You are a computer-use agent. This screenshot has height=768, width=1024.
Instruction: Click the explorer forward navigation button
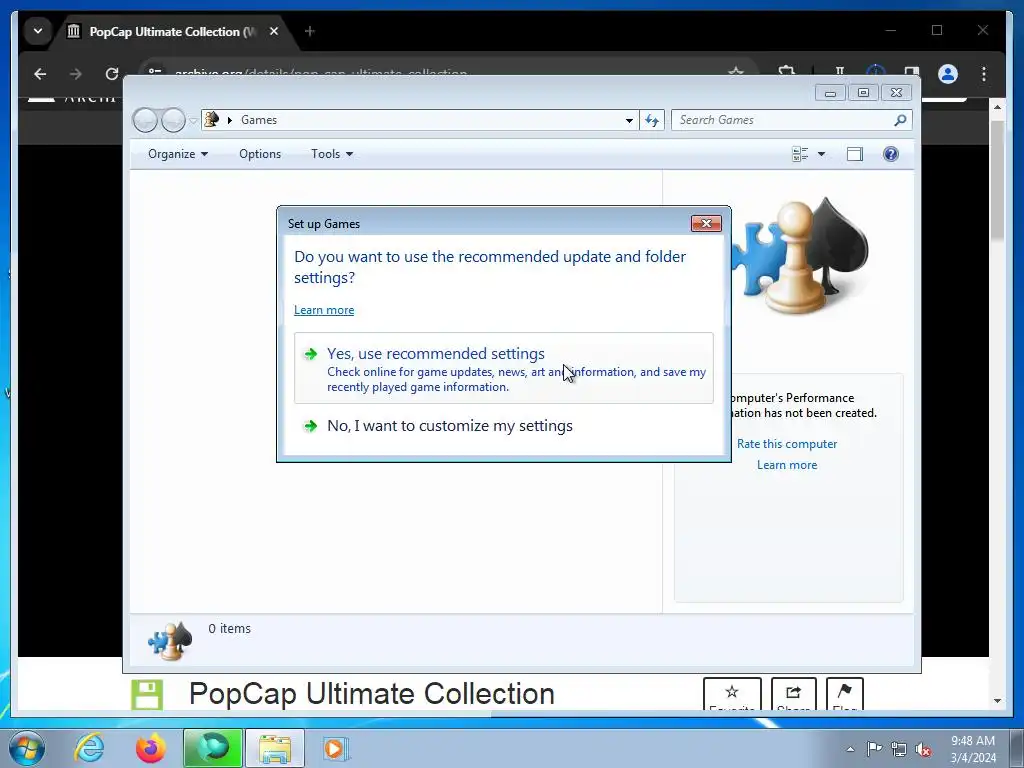173,120
